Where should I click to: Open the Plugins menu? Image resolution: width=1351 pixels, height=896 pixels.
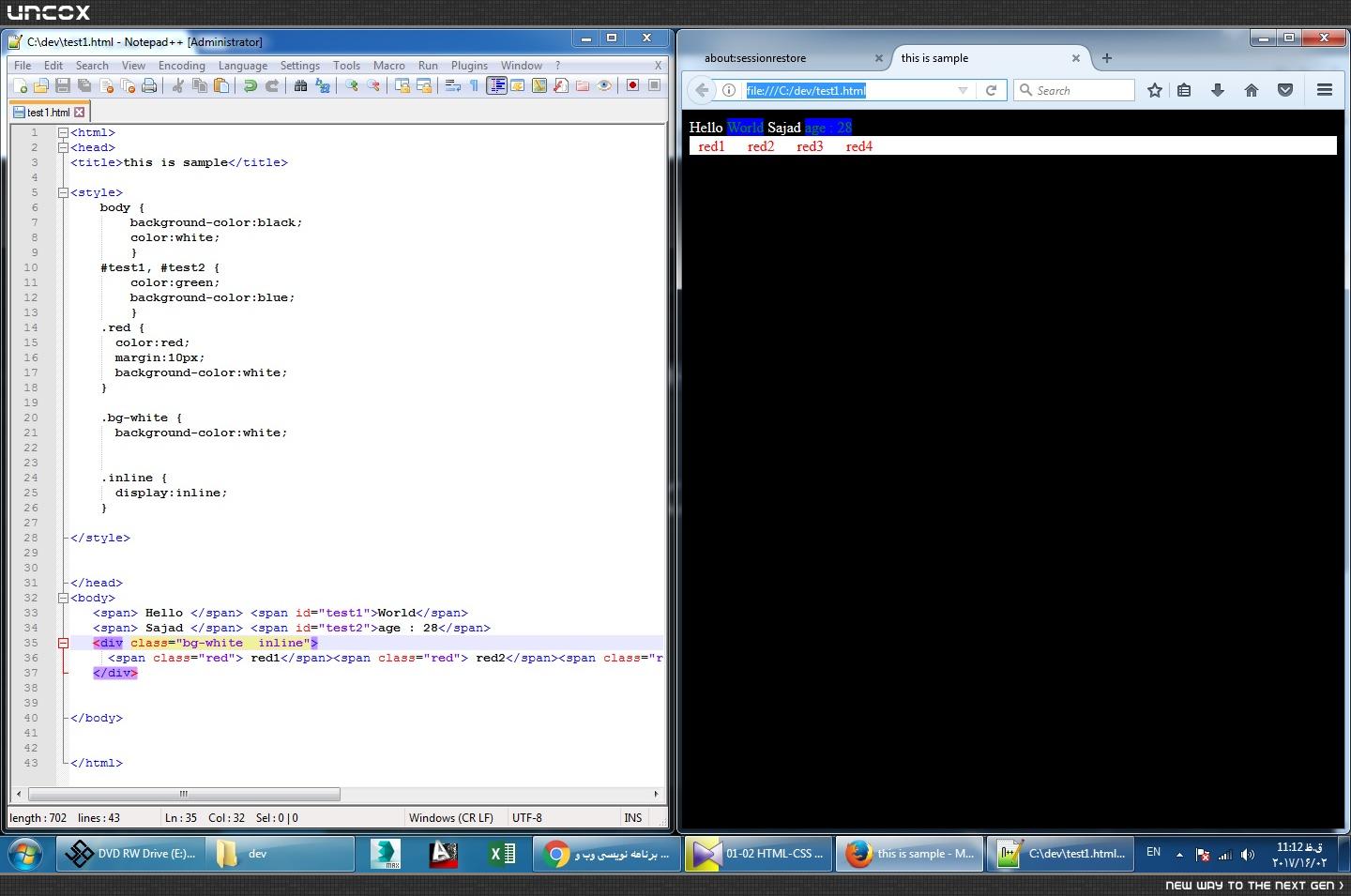pos(469,66)
